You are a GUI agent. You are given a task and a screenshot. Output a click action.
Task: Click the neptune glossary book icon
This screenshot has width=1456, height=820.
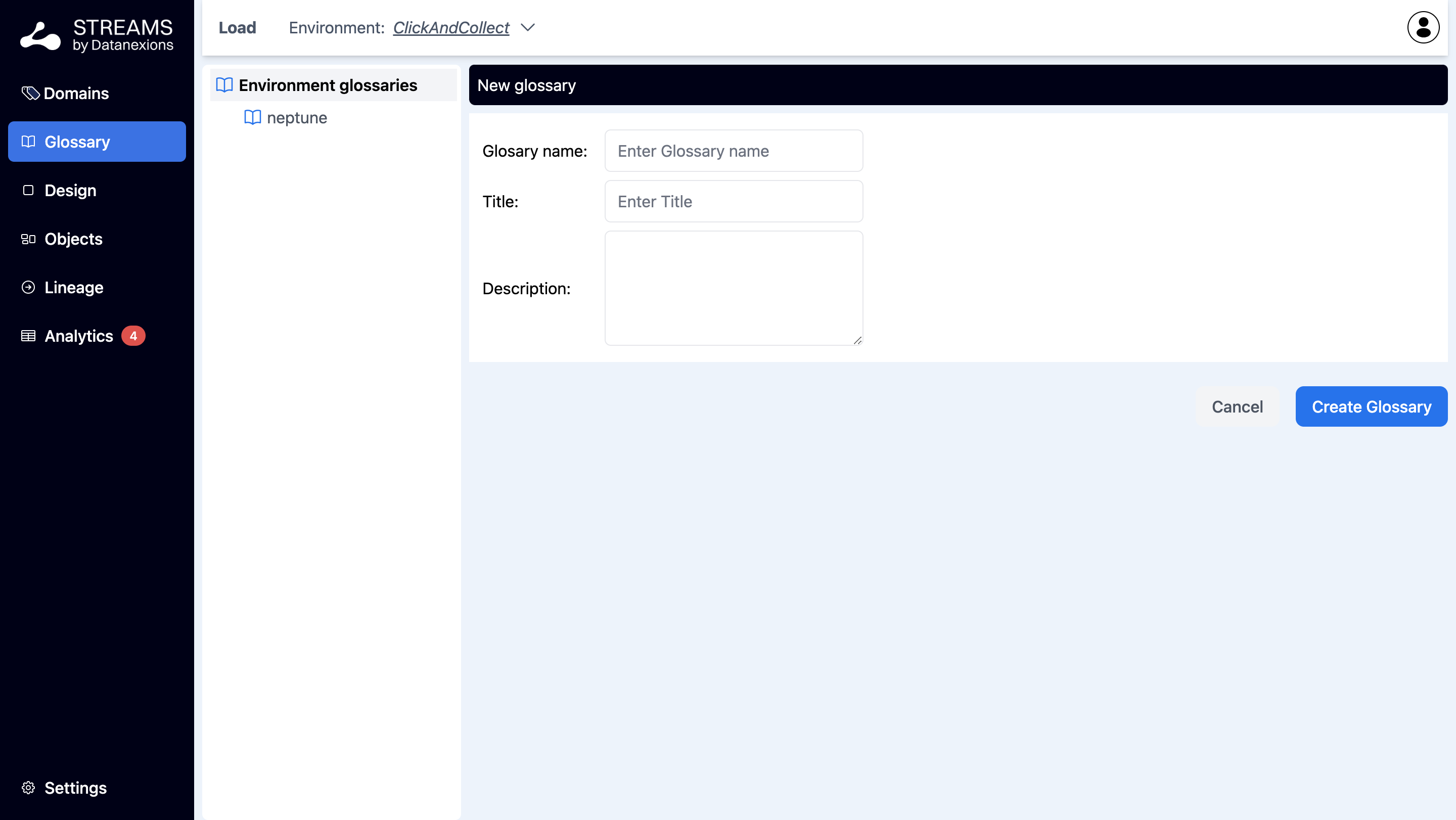(252, 118)
